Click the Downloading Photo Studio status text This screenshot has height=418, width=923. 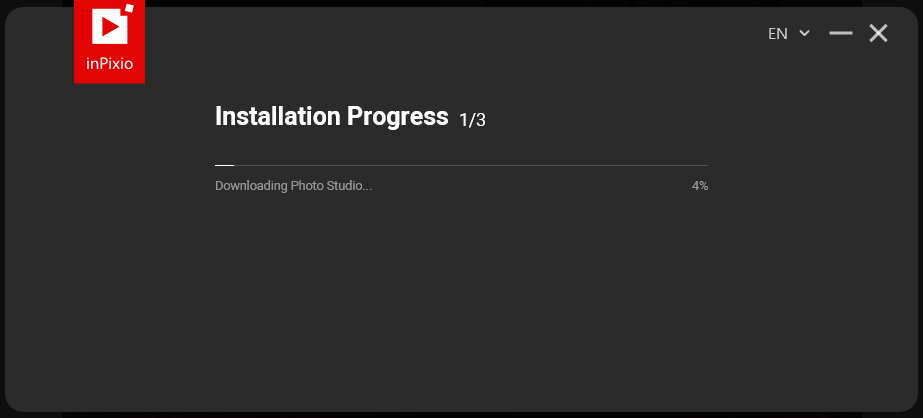point(293,186)
